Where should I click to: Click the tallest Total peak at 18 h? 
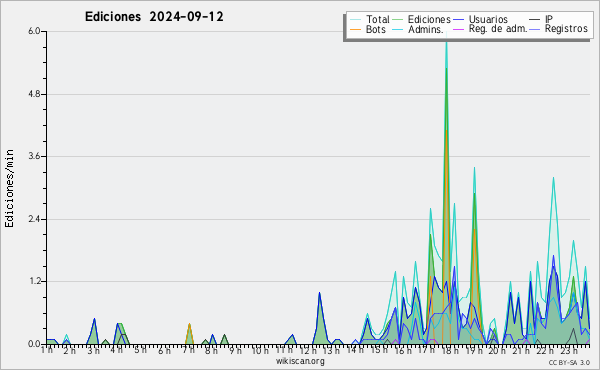(446, 40)
